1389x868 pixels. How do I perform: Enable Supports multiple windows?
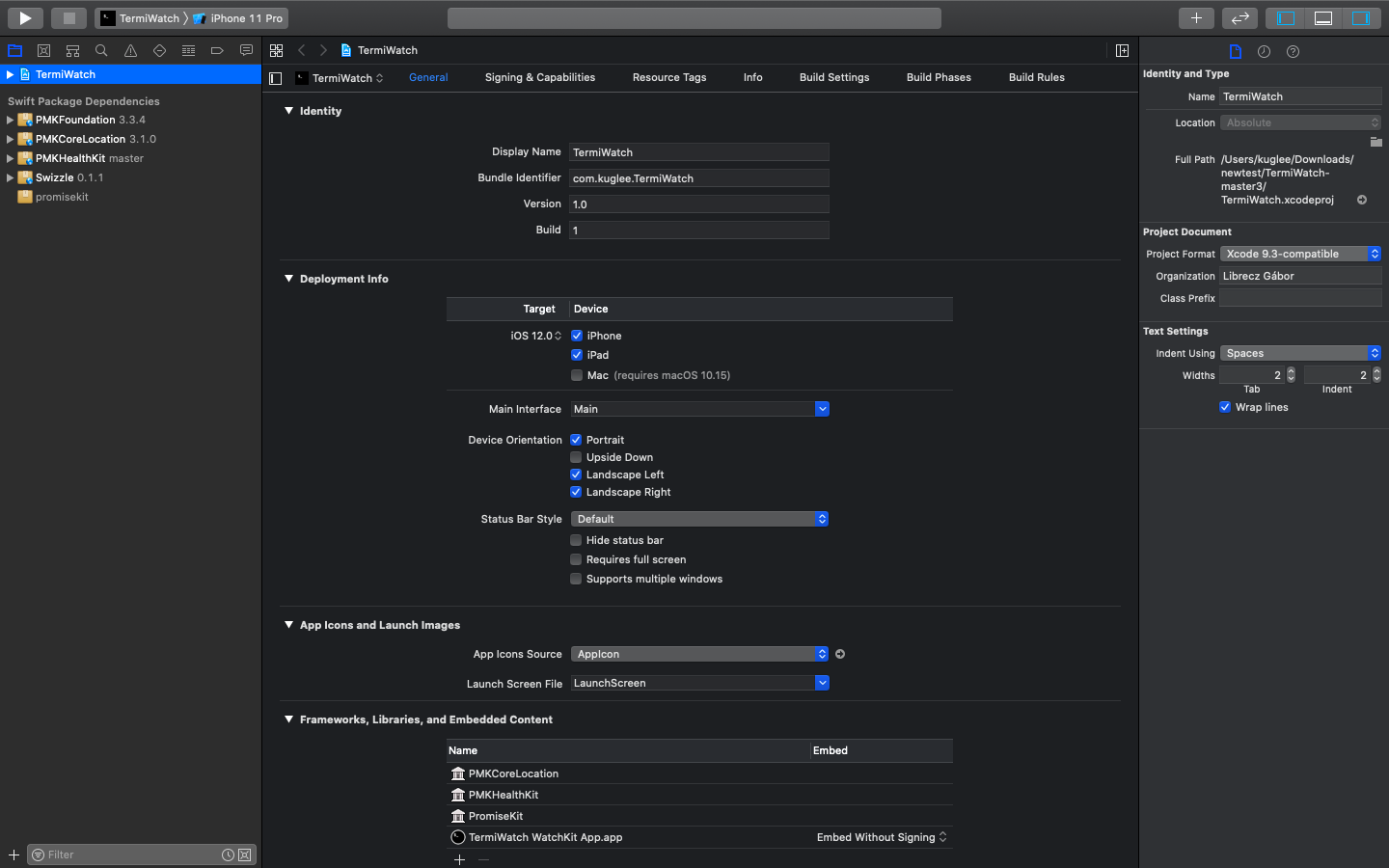tap(576, 579)
